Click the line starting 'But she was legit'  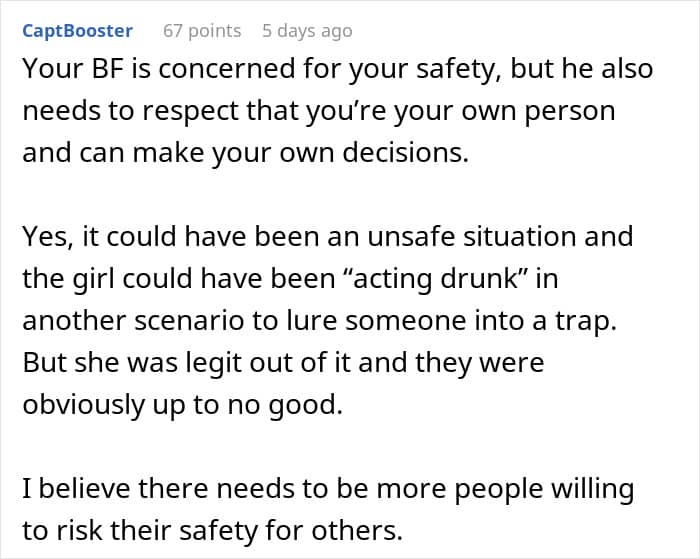coord(283,363)
